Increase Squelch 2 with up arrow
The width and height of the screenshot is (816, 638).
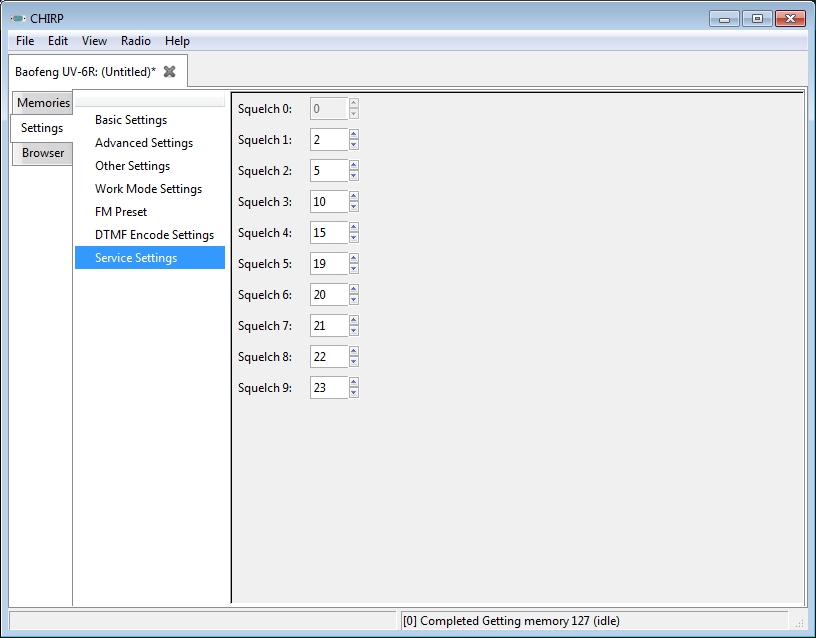point(354,165)
